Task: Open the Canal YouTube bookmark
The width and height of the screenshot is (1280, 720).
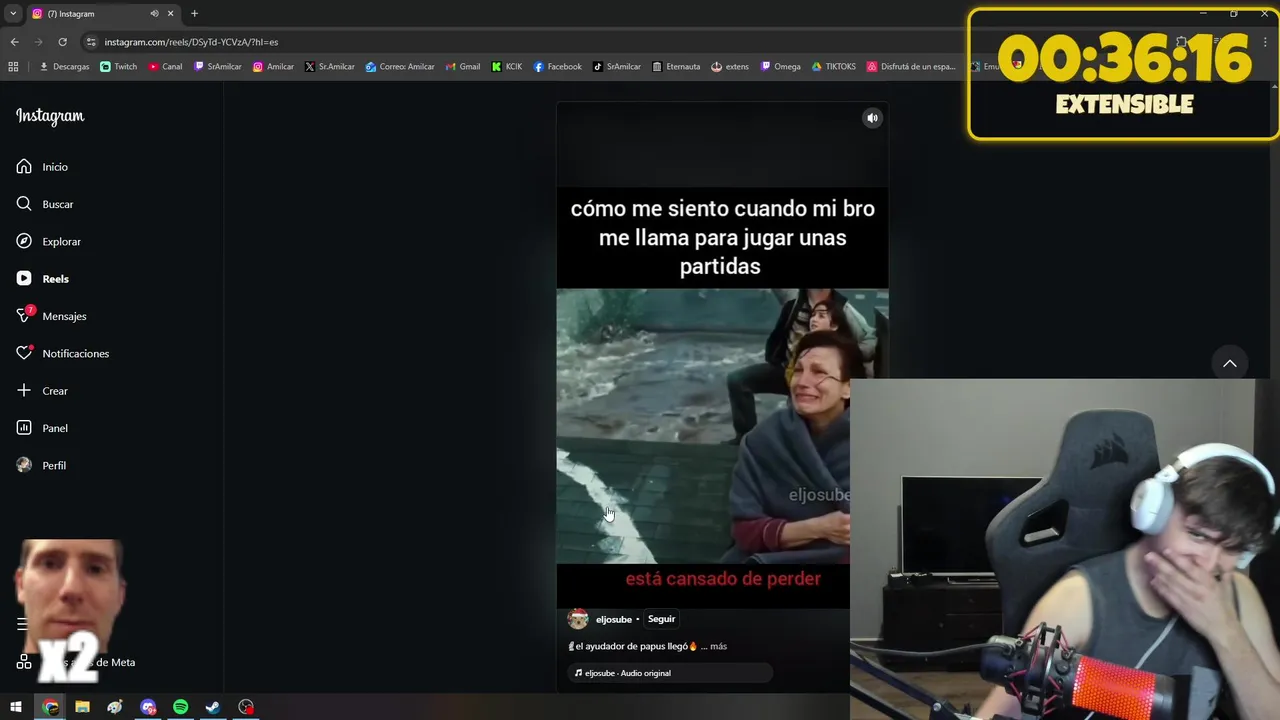Action: tap(165, 67)
